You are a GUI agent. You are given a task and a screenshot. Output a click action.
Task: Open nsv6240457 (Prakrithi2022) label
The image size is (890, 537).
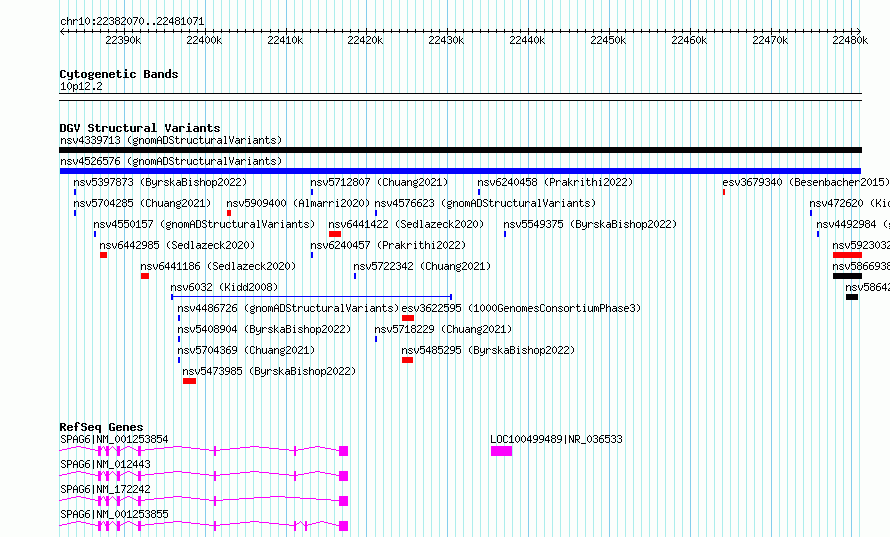click(388, 245)
